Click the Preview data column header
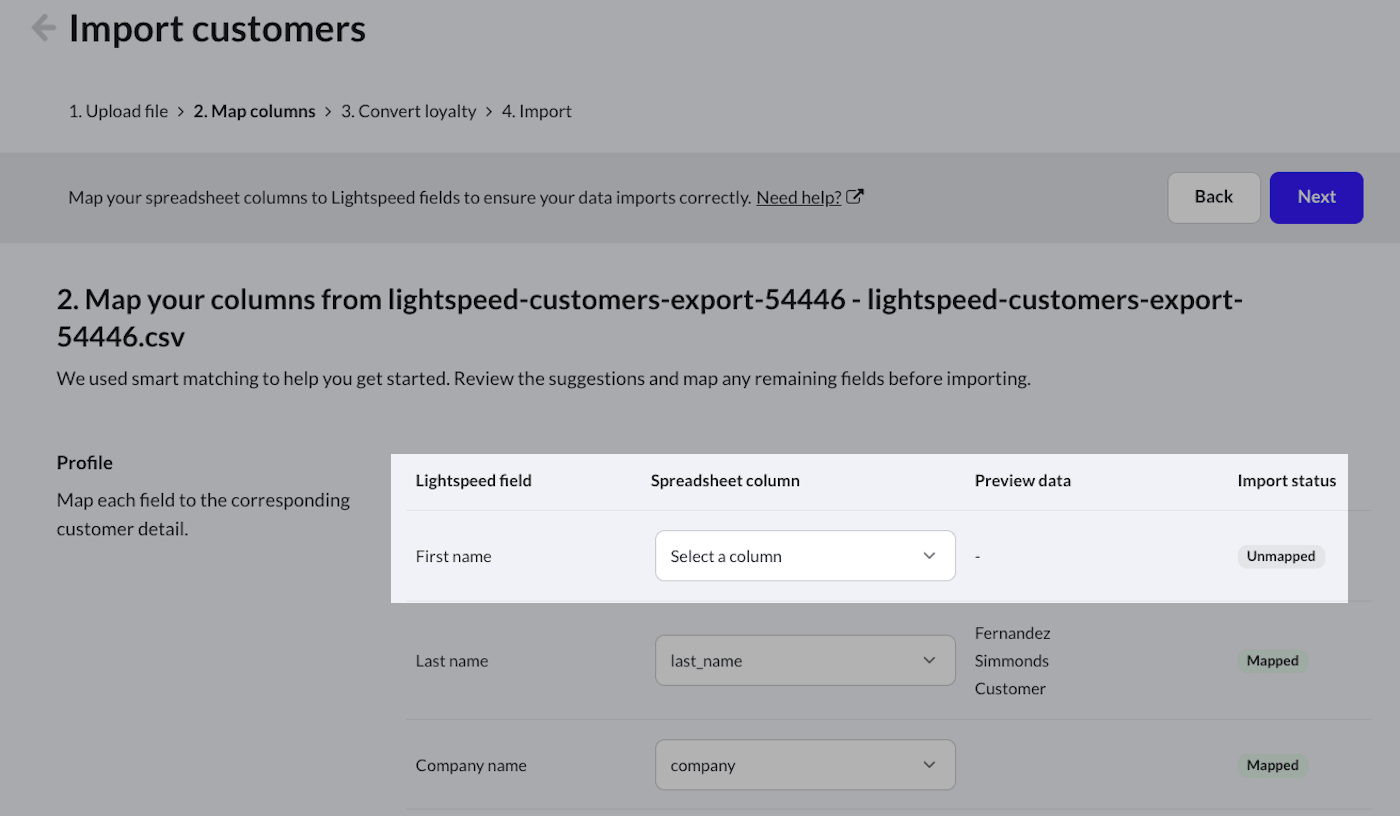Image resolution: width=1400 pixels, height=816 pixels. coord(1023,481)
